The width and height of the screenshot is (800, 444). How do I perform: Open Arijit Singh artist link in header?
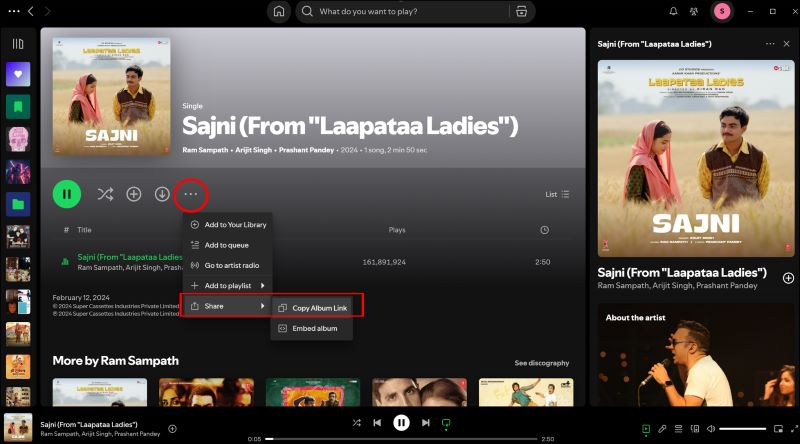coord(253,150)
